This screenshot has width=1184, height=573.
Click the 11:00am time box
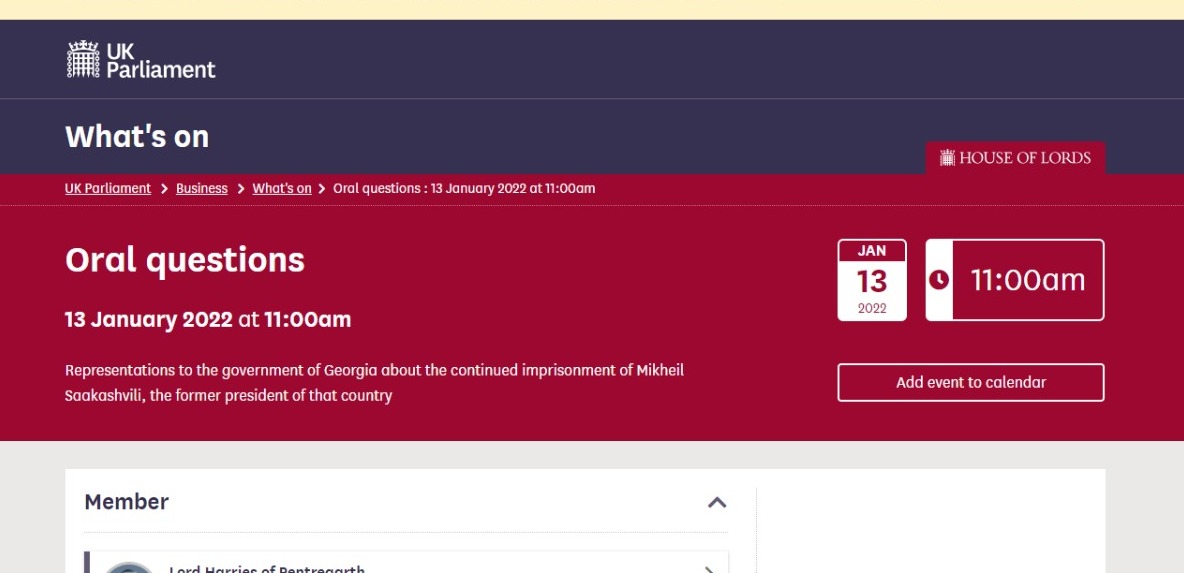pyautogui.click(x=1027, y=280)
